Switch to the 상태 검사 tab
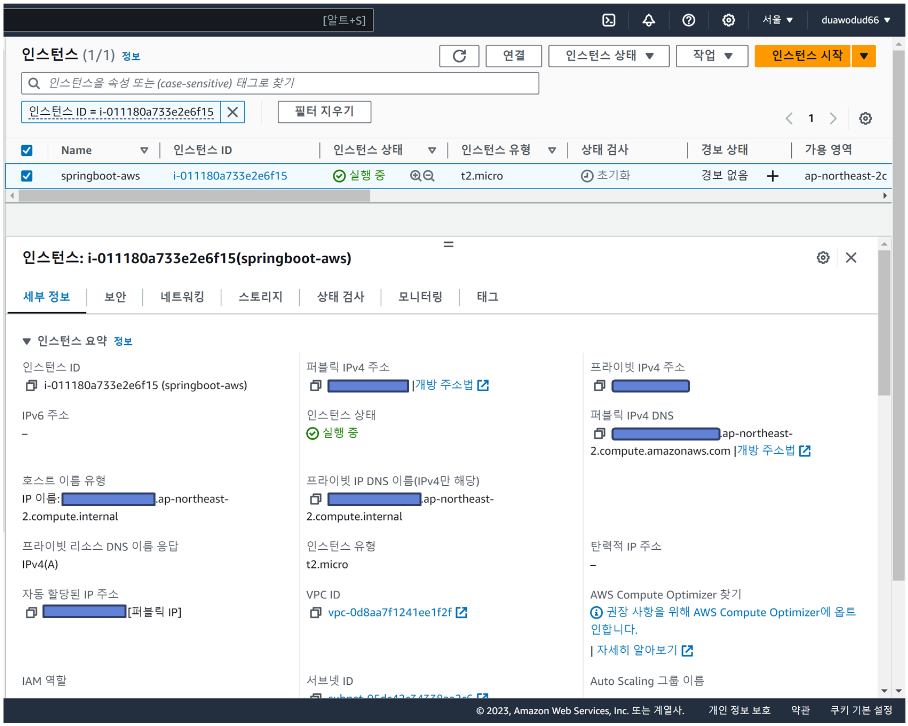Image resolution: width=908 pixels, height=726 pixels. pyautogui.click(x=340, y=297)
